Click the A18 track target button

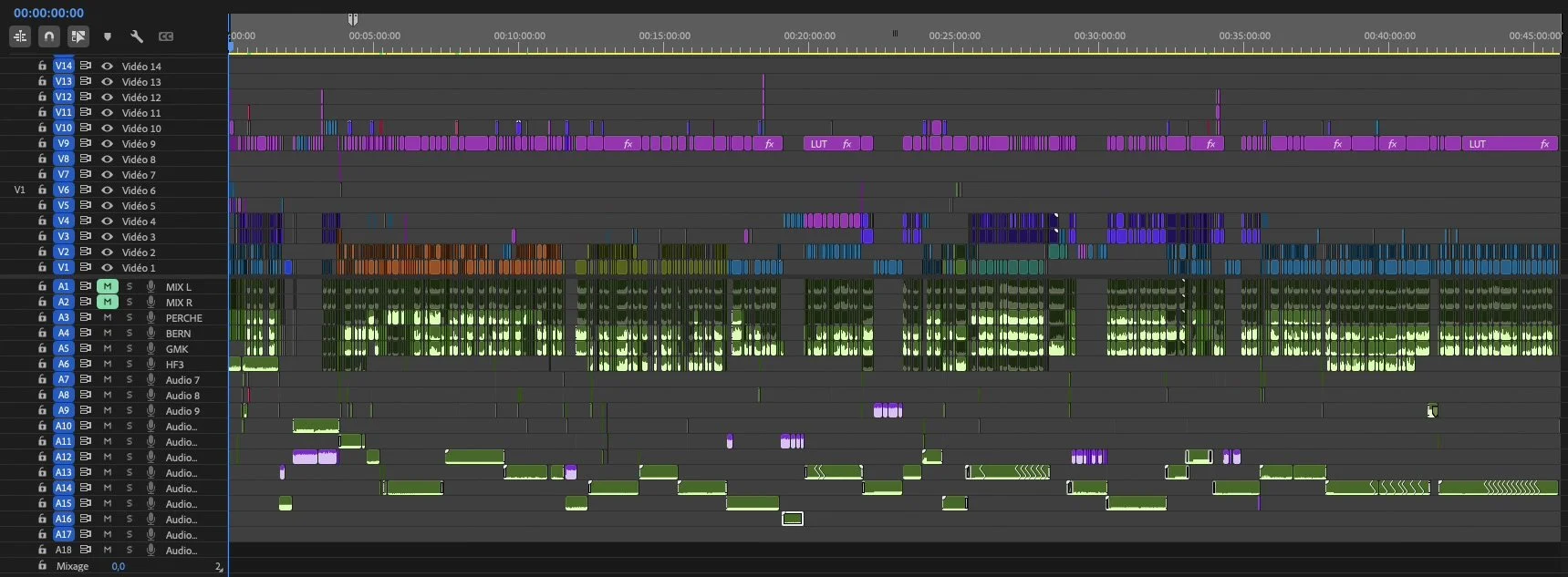coord(63,550)
